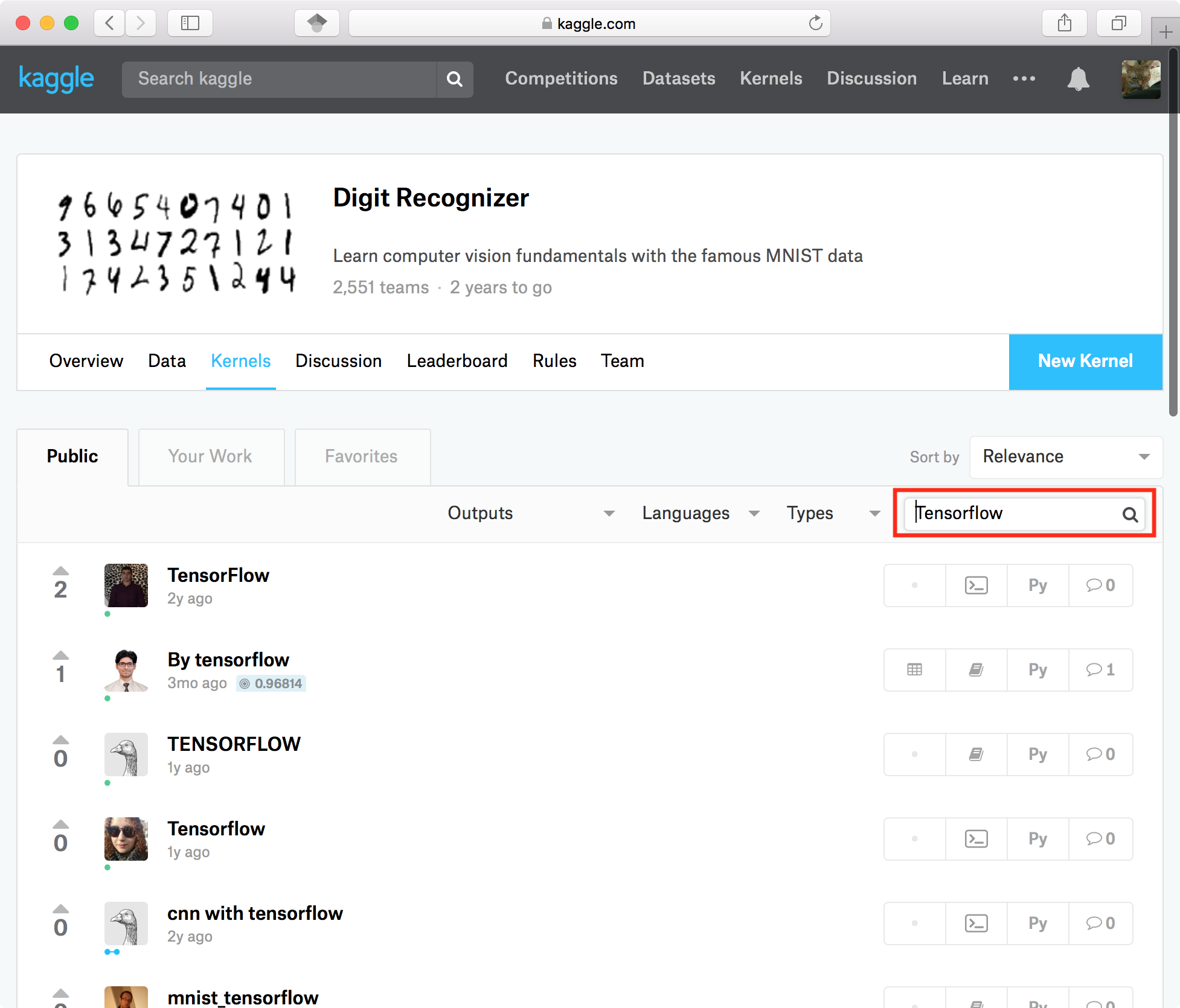Click the kernel filter search icon
This screenshot has width=1180, height=1008.
pos(1130,514)
